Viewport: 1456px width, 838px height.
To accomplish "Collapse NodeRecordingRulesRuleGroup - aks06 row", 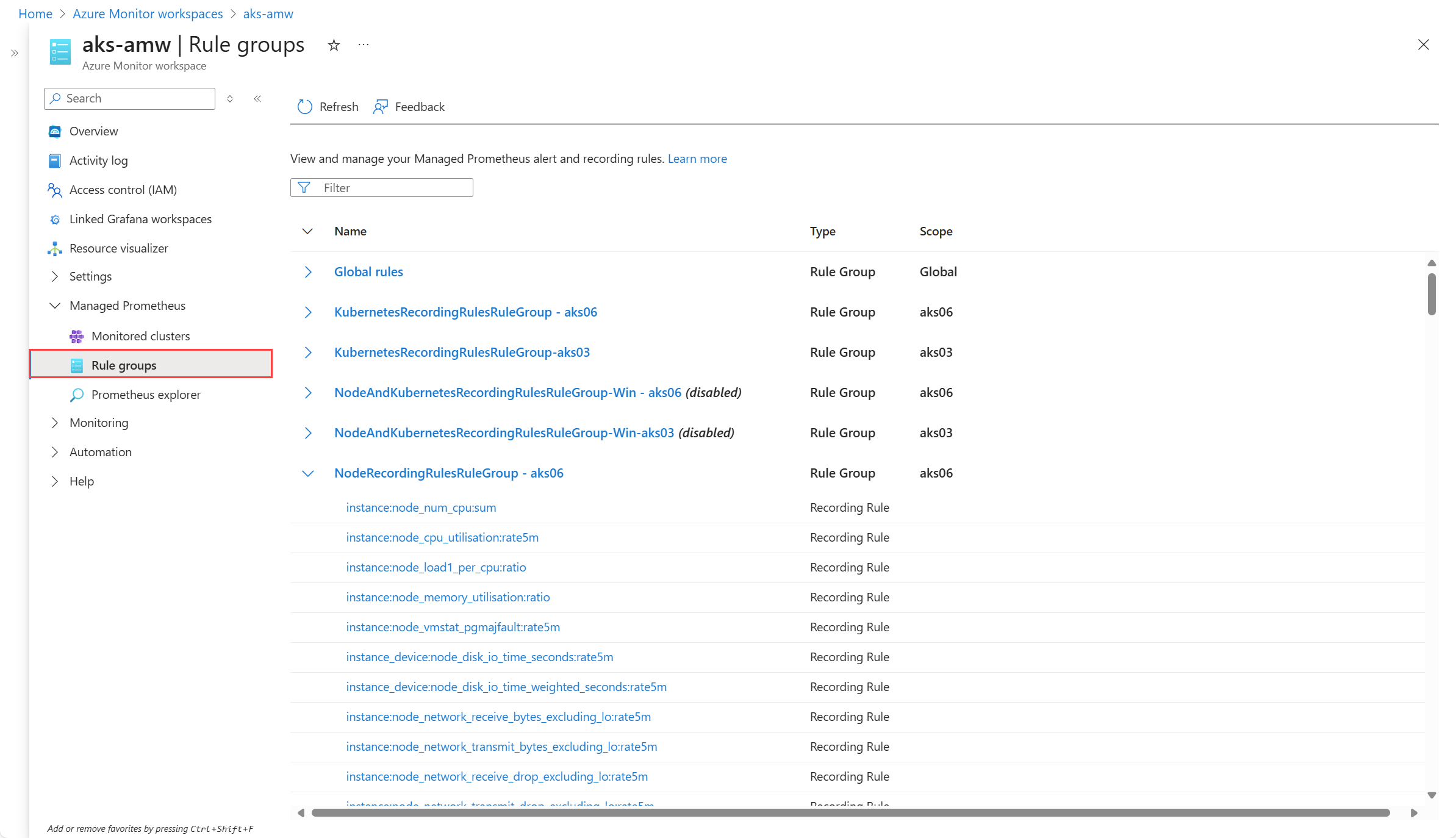I will point(308,473).
